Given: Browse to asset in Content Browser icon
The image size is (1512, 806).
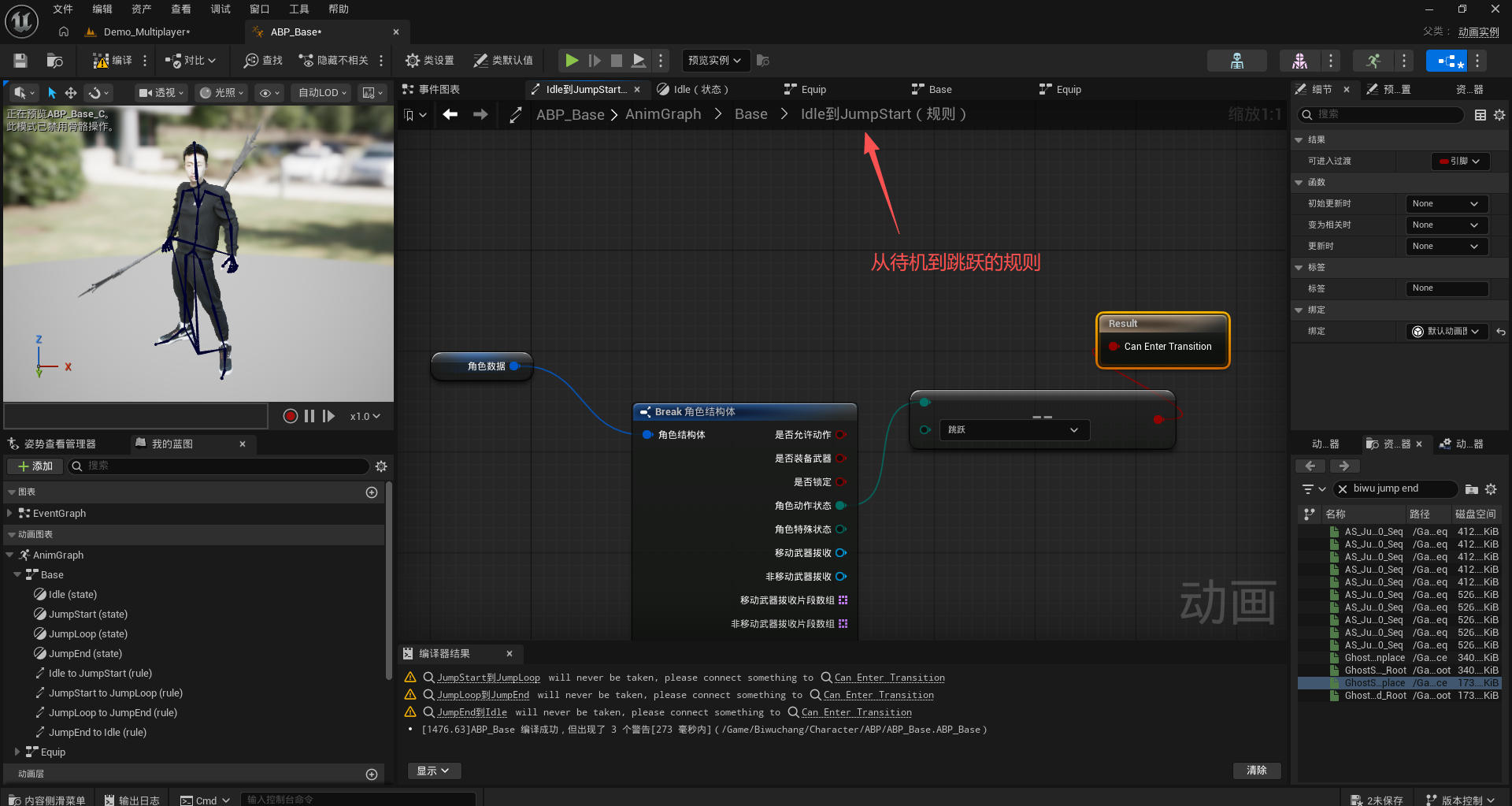Looking at the screenshot, I should tap(54, 61).
